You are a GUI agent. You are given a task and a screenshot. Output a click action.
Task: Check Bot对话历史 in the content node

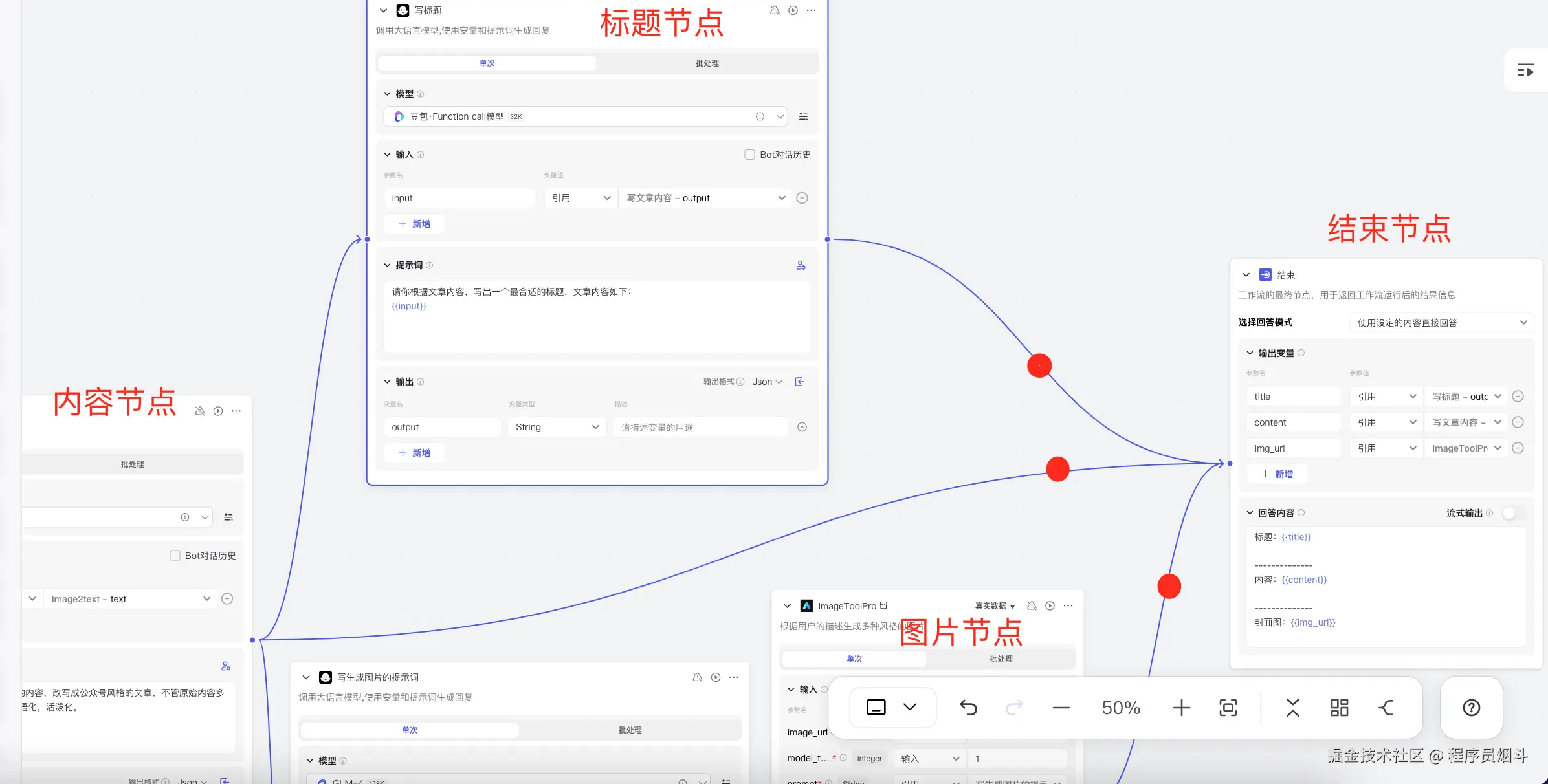175,556
